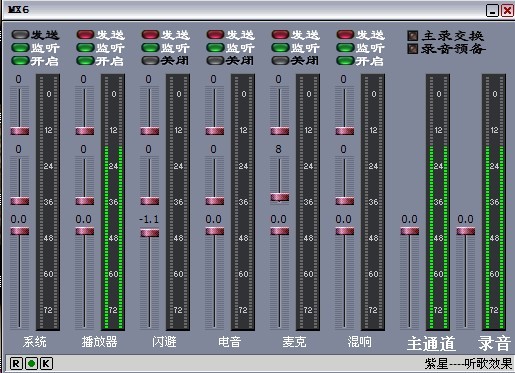Click the middle slider knob of 电音 channel

pos(215,201)
